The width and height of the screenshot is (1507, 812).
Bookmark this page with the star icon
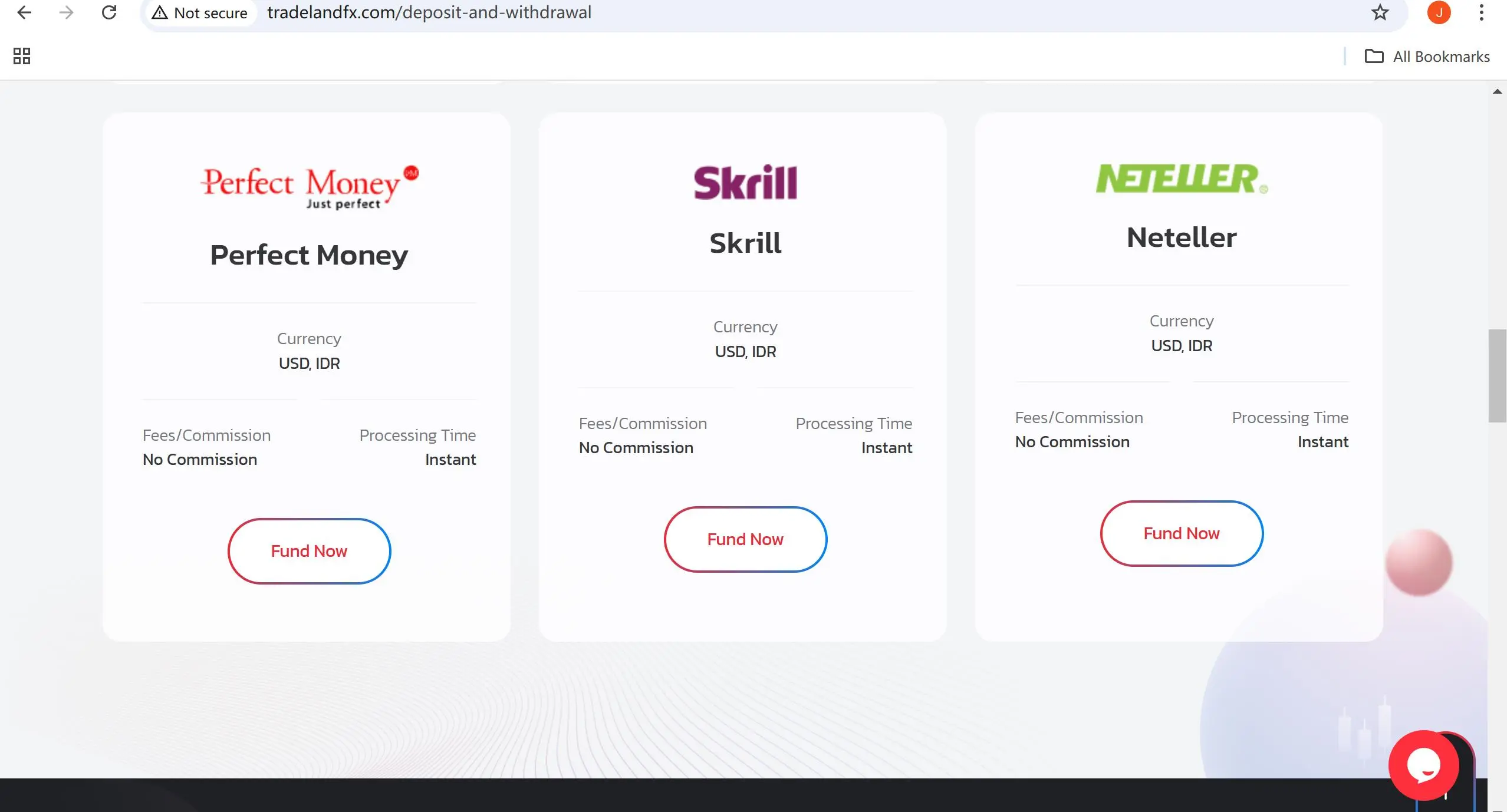click(1380, 12)
